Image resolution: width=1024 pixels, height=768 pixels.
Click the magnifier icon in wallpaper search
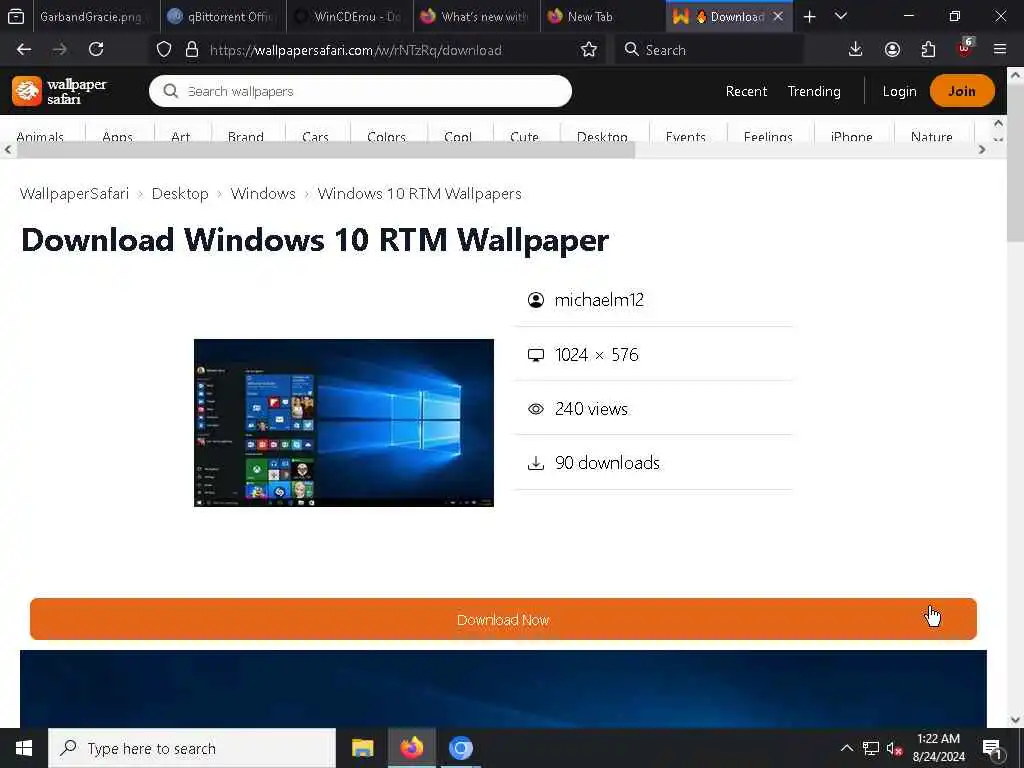[x=170, y=91]
